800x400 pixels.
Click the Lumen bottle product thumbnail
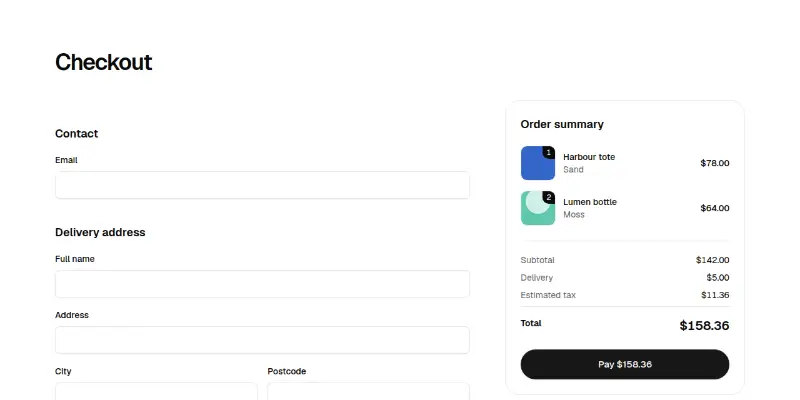tap(538, 208)
